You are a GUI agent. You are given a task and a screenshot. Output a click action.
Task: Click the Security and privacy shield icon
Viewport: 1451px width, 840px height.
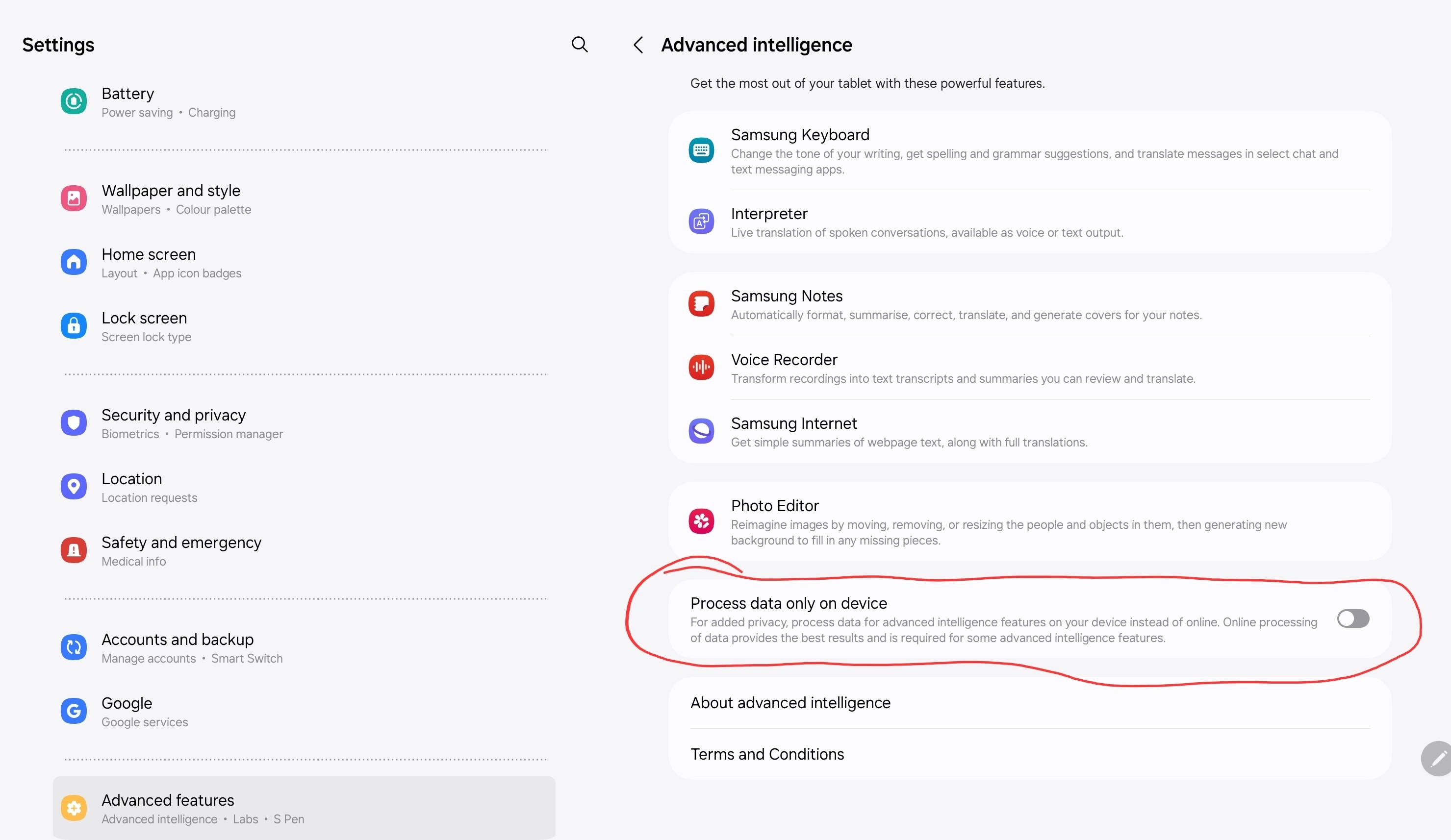74,423
